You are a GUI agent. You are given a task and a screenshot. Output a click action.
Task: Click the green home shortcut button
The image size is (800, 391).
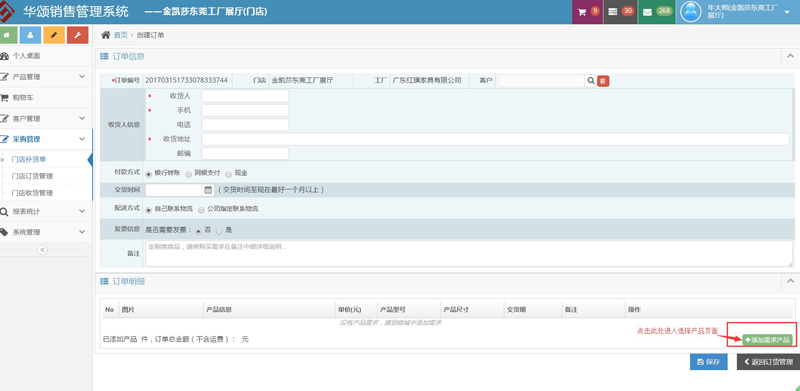7,35
